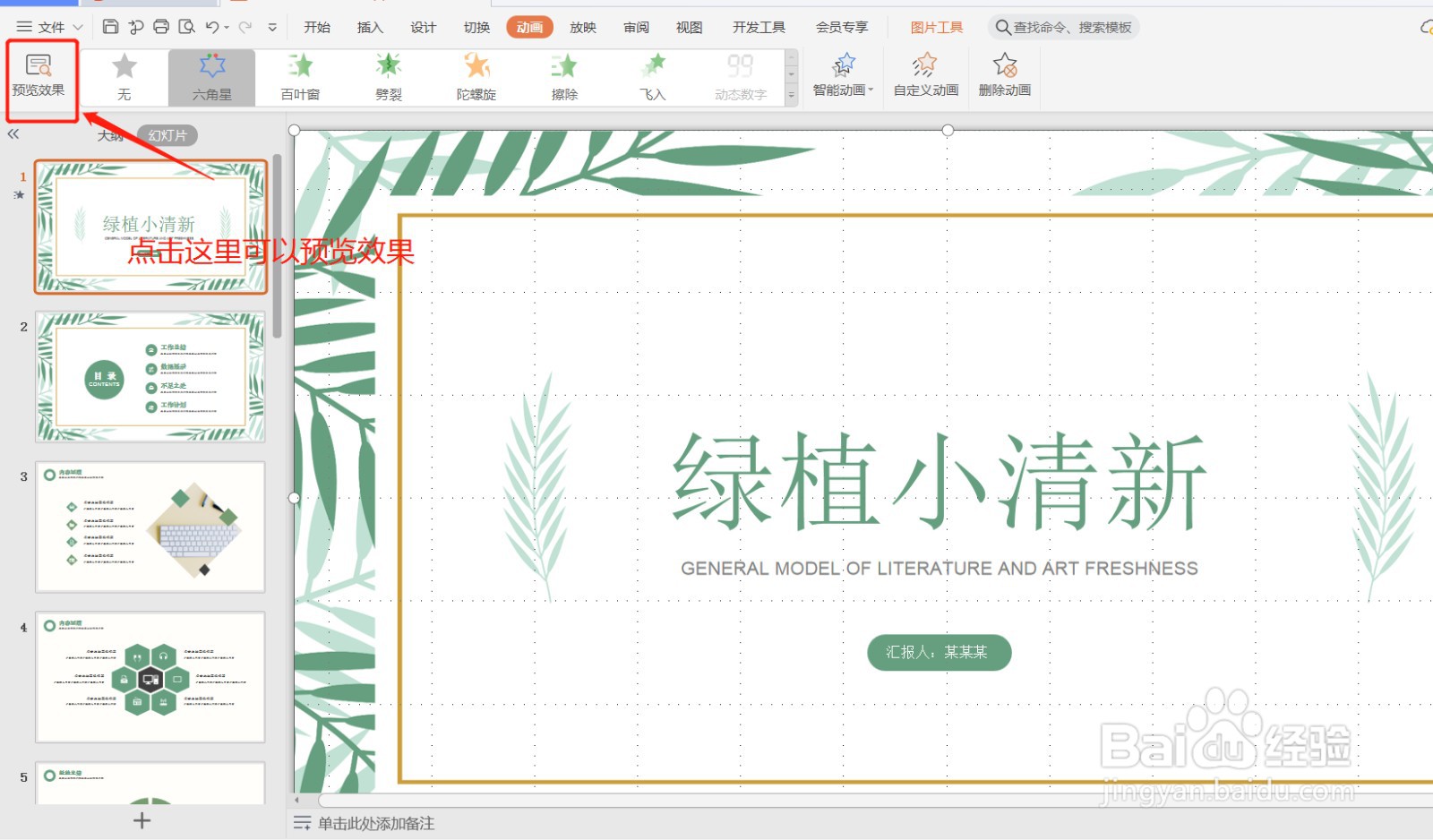The width and height of the screenshot is (1433, 840).
Task: Collapse the slide thumbnail panel
Action: (13, 133)
